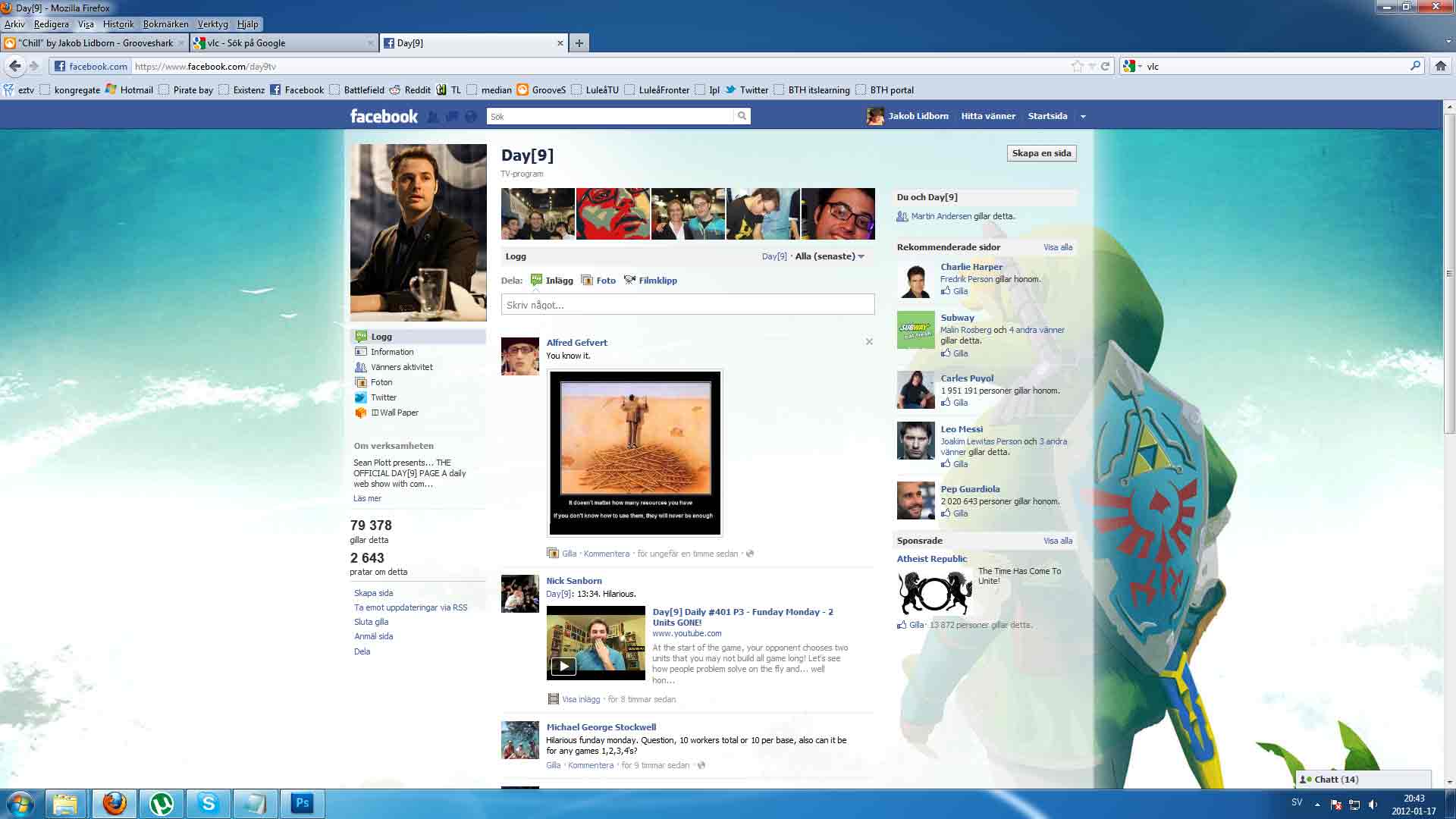Like Leo Messi with Gilla
Screen dimensions: 1456x819
[955, 464]
